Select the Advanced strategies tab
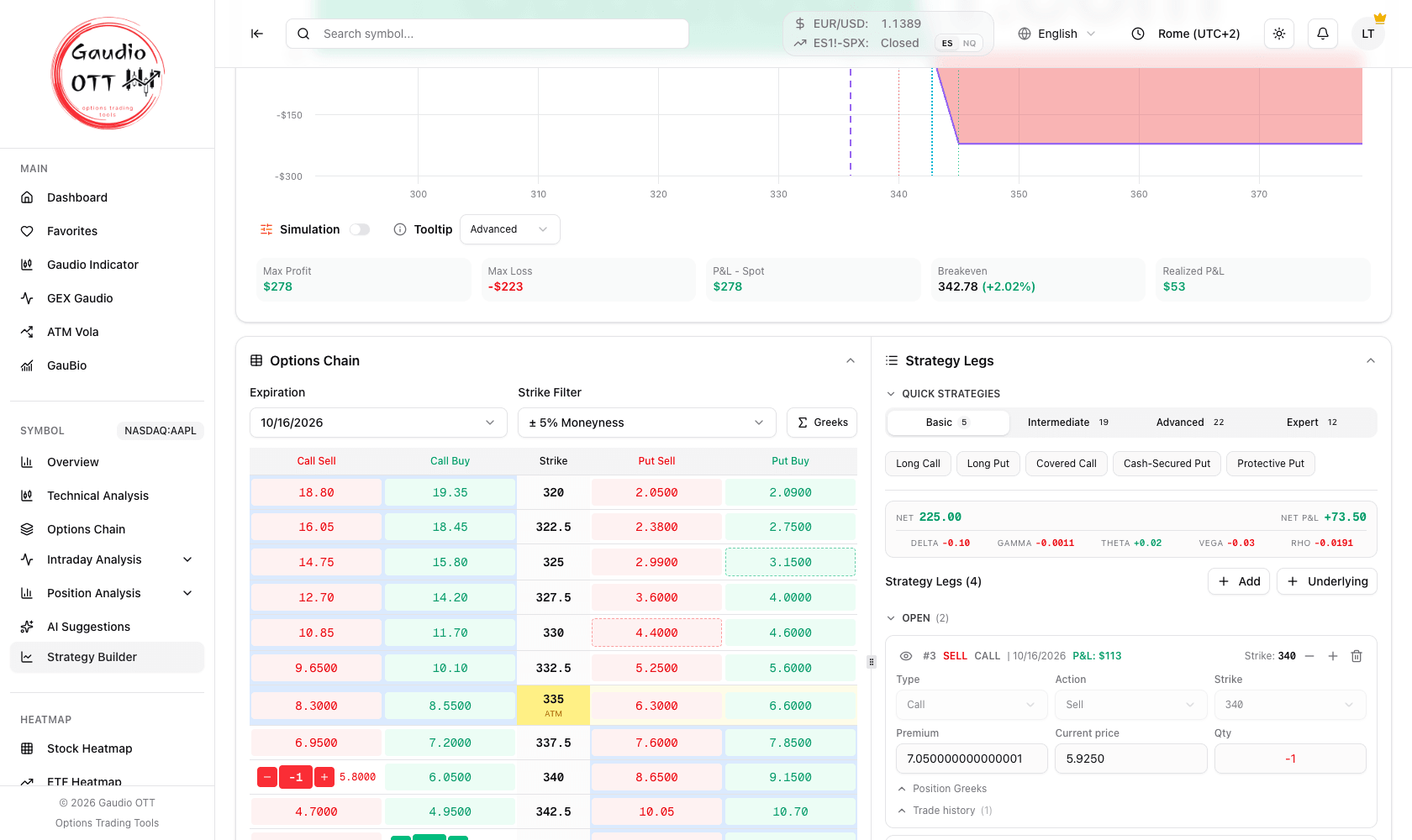The height and width of the screenshot is (840, 1412). click(x=1190, y=423)
